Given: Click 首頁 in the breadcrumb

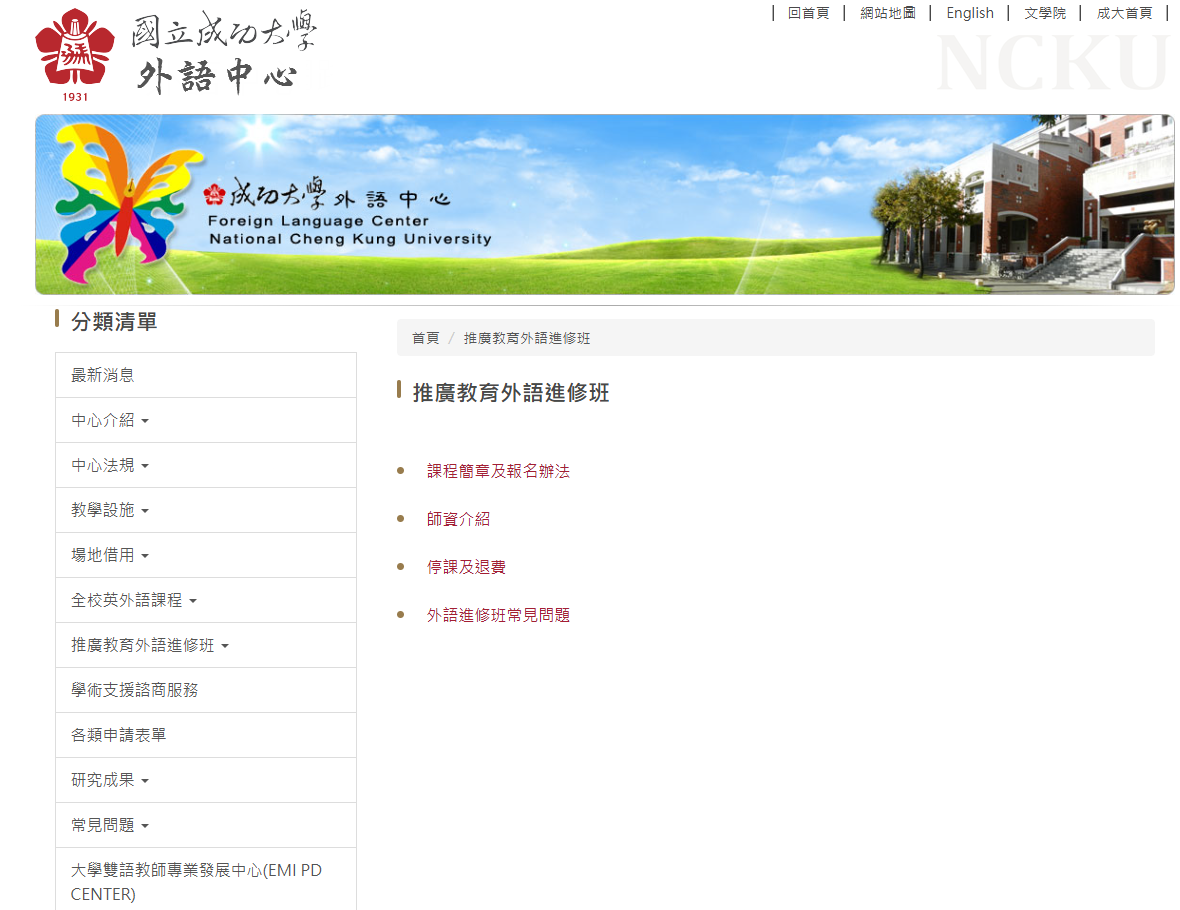Looking at the screenshot, I should (x=425, y=338).
